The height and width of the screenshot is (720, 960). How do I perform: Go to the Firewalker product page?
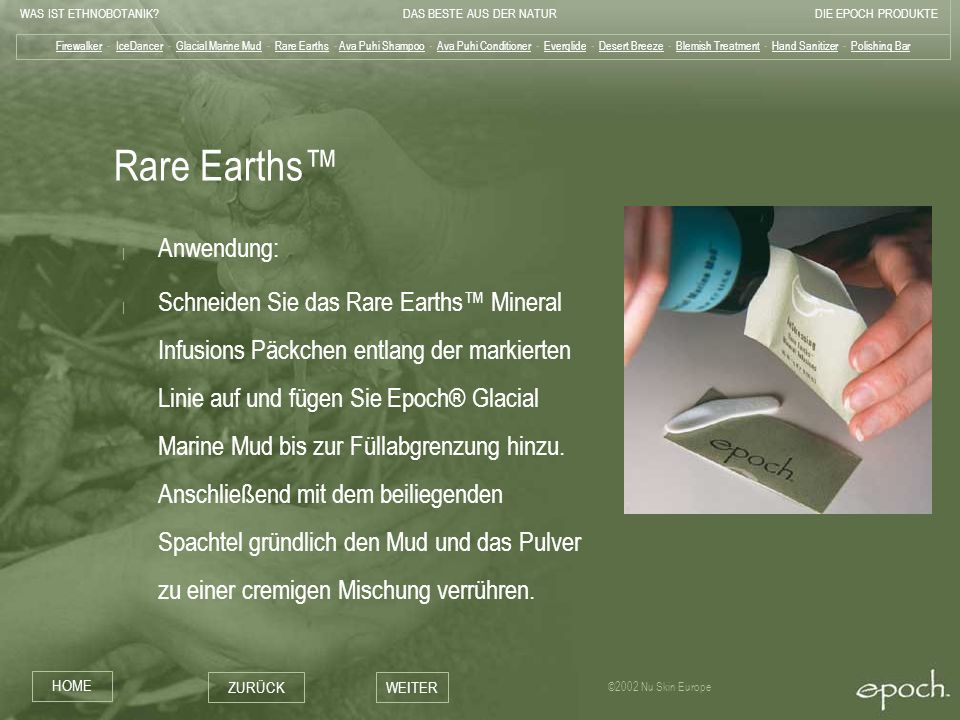point(79,46)
